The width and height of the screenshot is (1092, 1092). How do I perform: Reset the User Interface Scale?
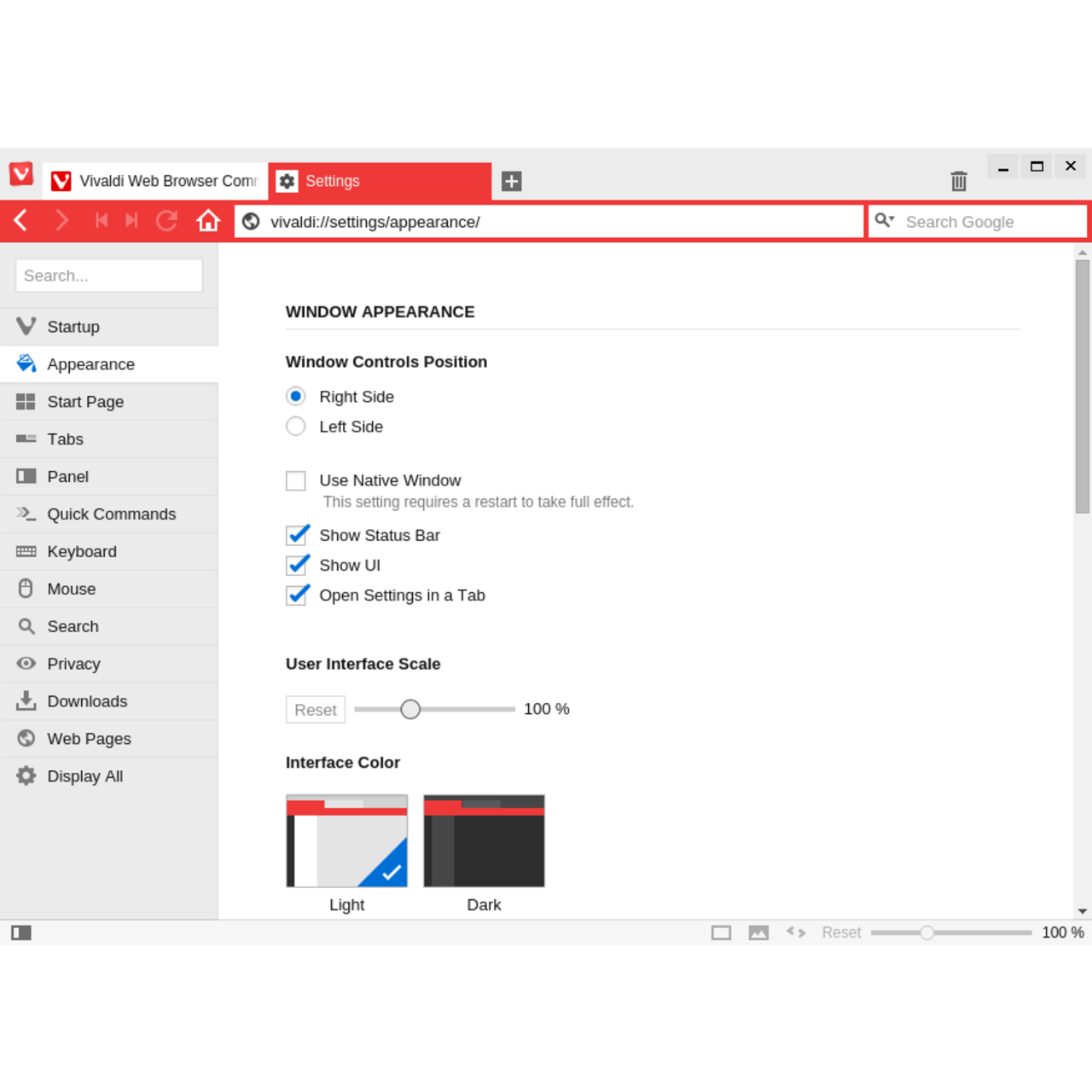coord(315,709)
